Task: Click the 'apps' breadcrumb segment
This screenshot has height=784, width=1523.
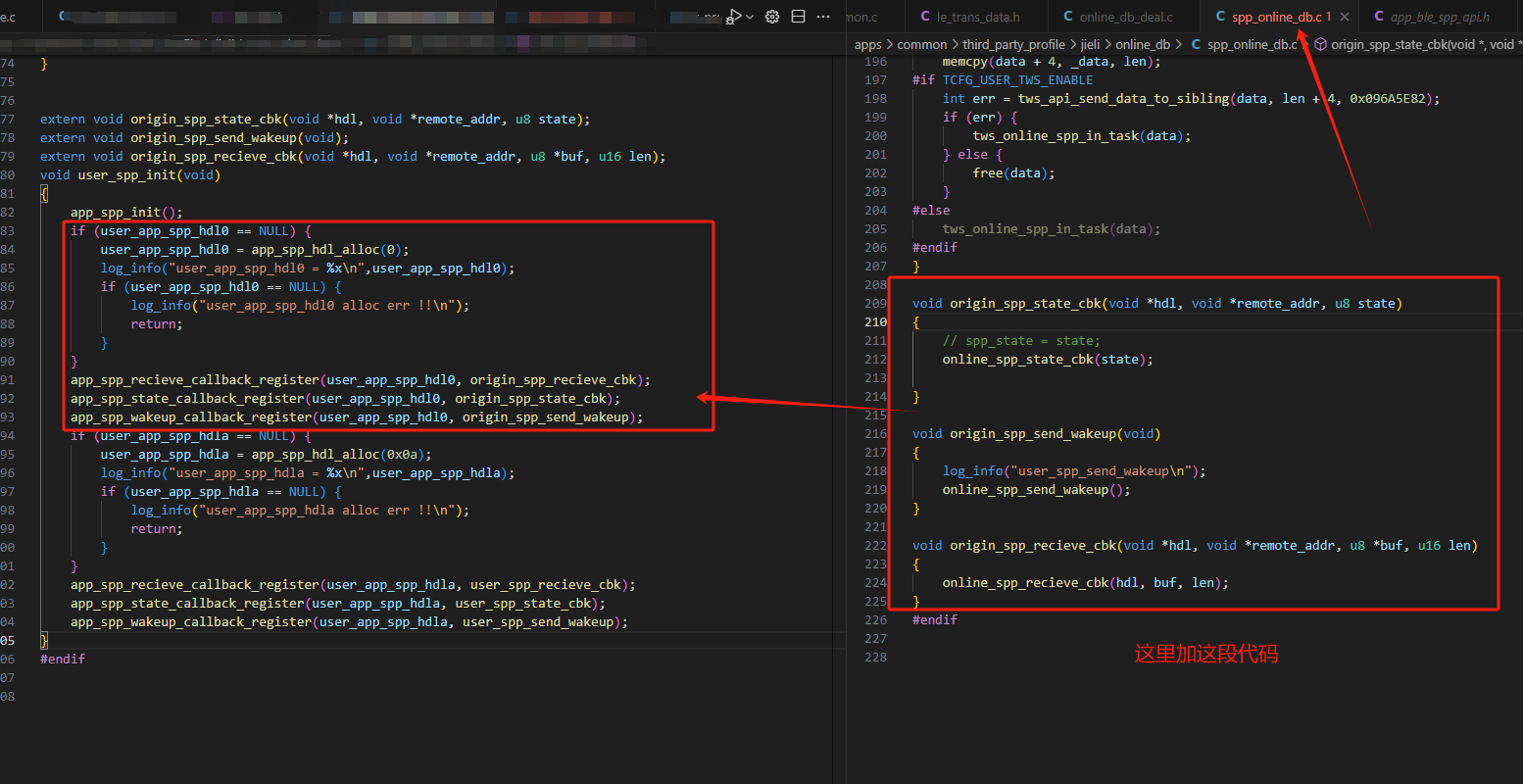Action: point(868,44)
